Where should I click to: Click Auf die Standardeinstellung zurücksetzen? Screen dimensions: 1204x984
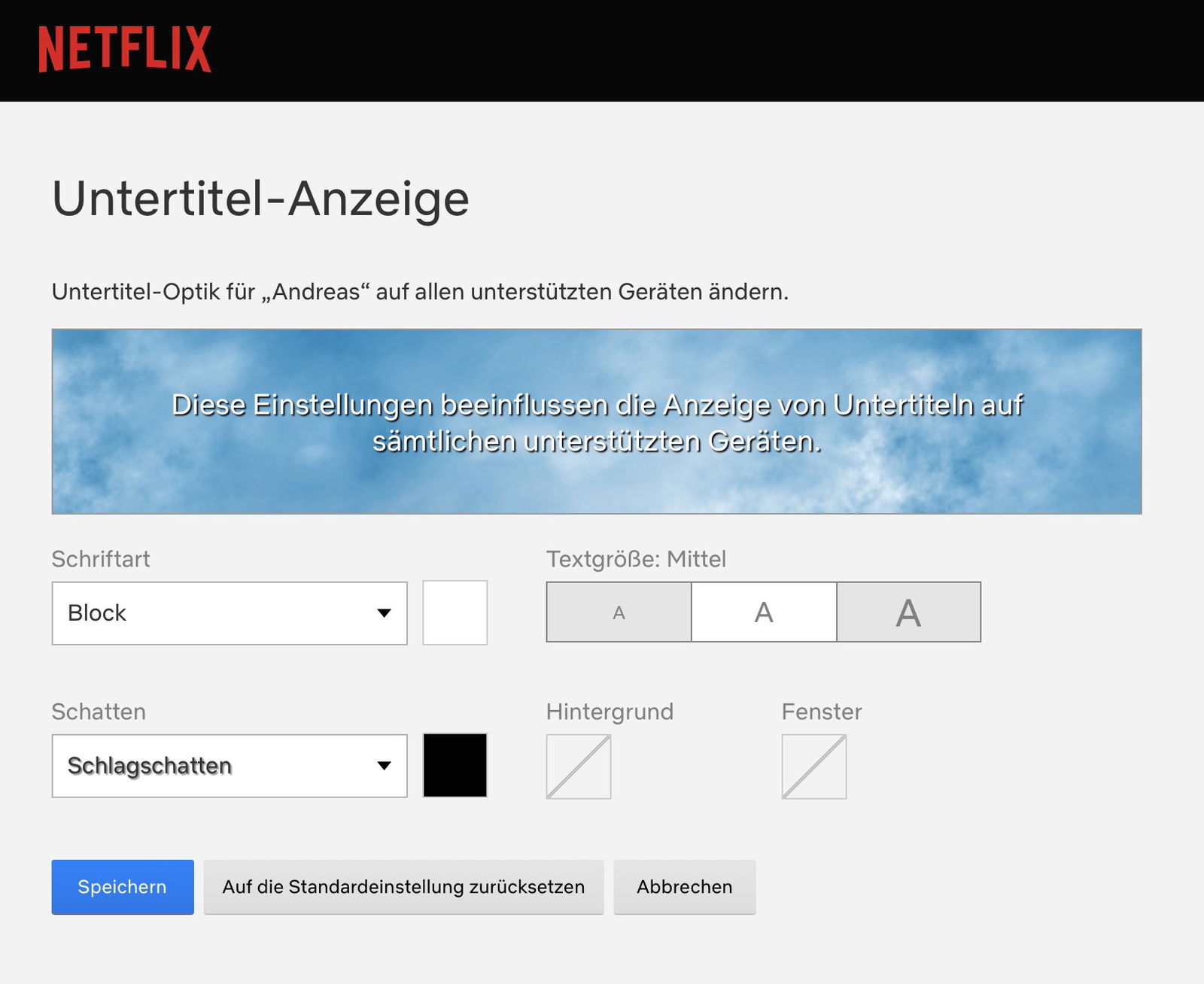pos(403,887)
